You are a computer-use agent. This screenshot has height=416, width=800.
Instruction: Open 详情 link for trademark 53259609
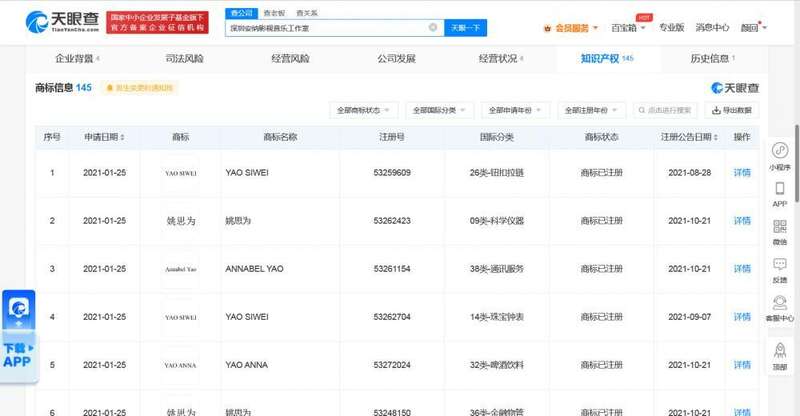point(742,173)
